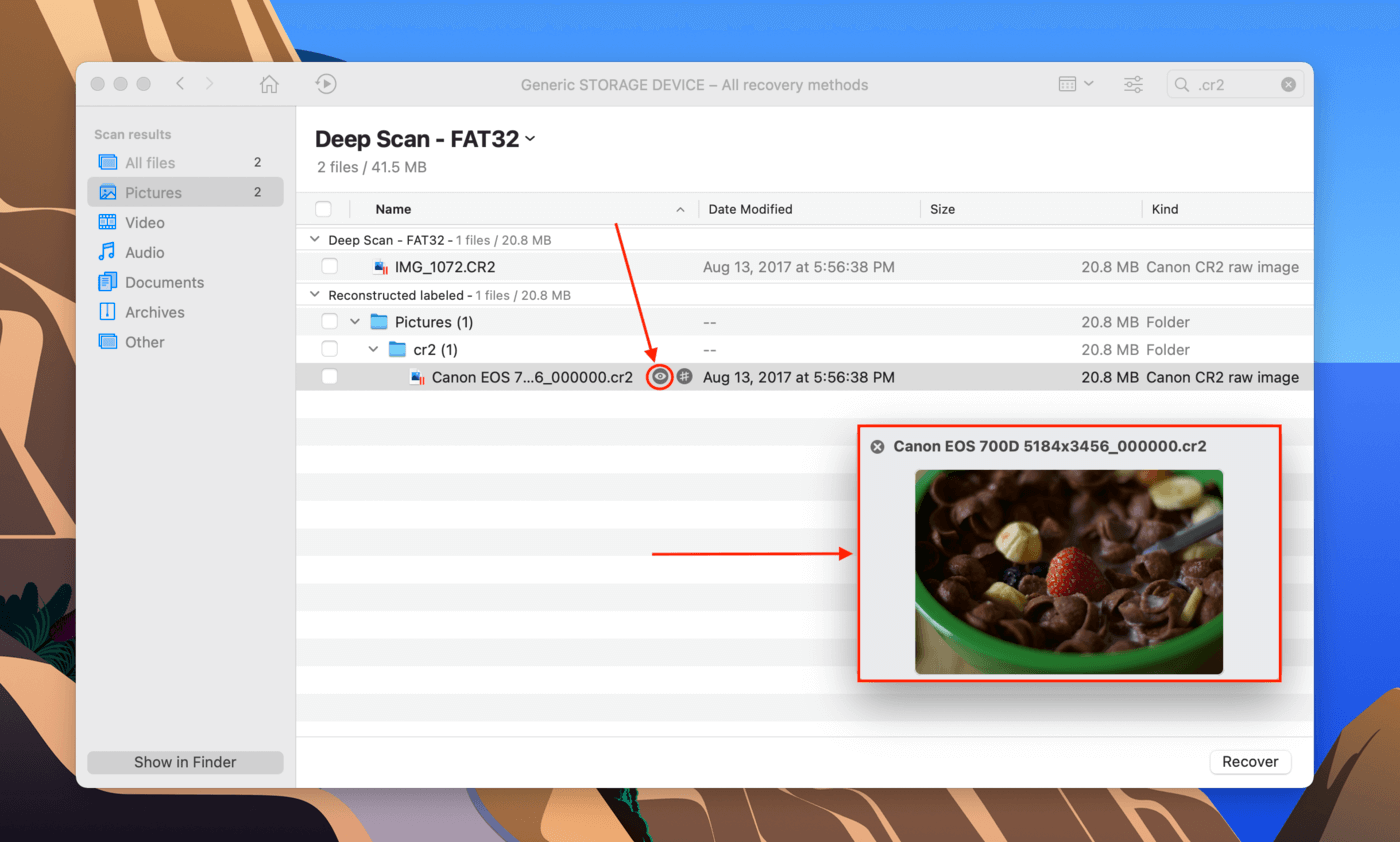The image size is (1400, 842).
Task: Click the cr2 (1) folder icon
Action: click(x=397, y=349)
